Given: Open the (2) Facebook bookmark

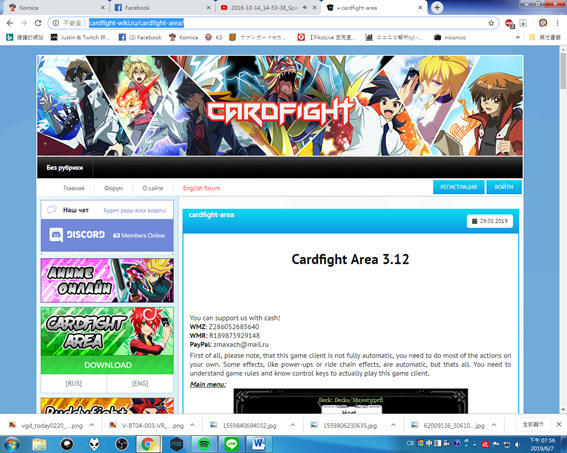Looking at the screenshot, I should coord(140,37).
